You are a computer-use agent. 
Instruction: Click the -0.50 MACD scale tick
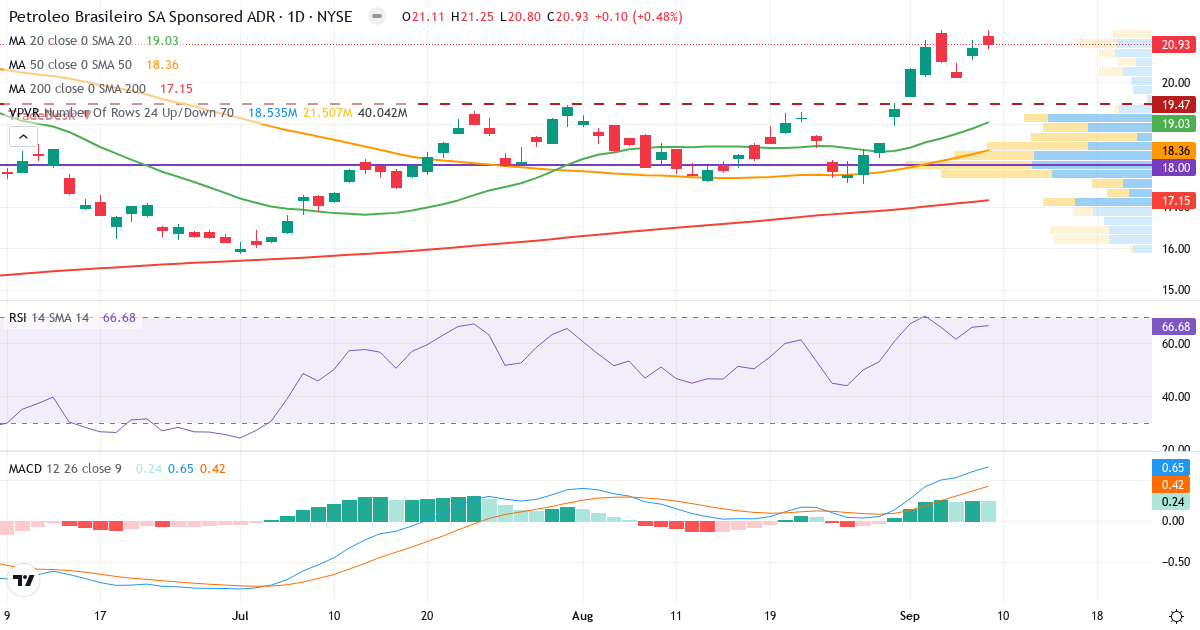pos(1175,560)
